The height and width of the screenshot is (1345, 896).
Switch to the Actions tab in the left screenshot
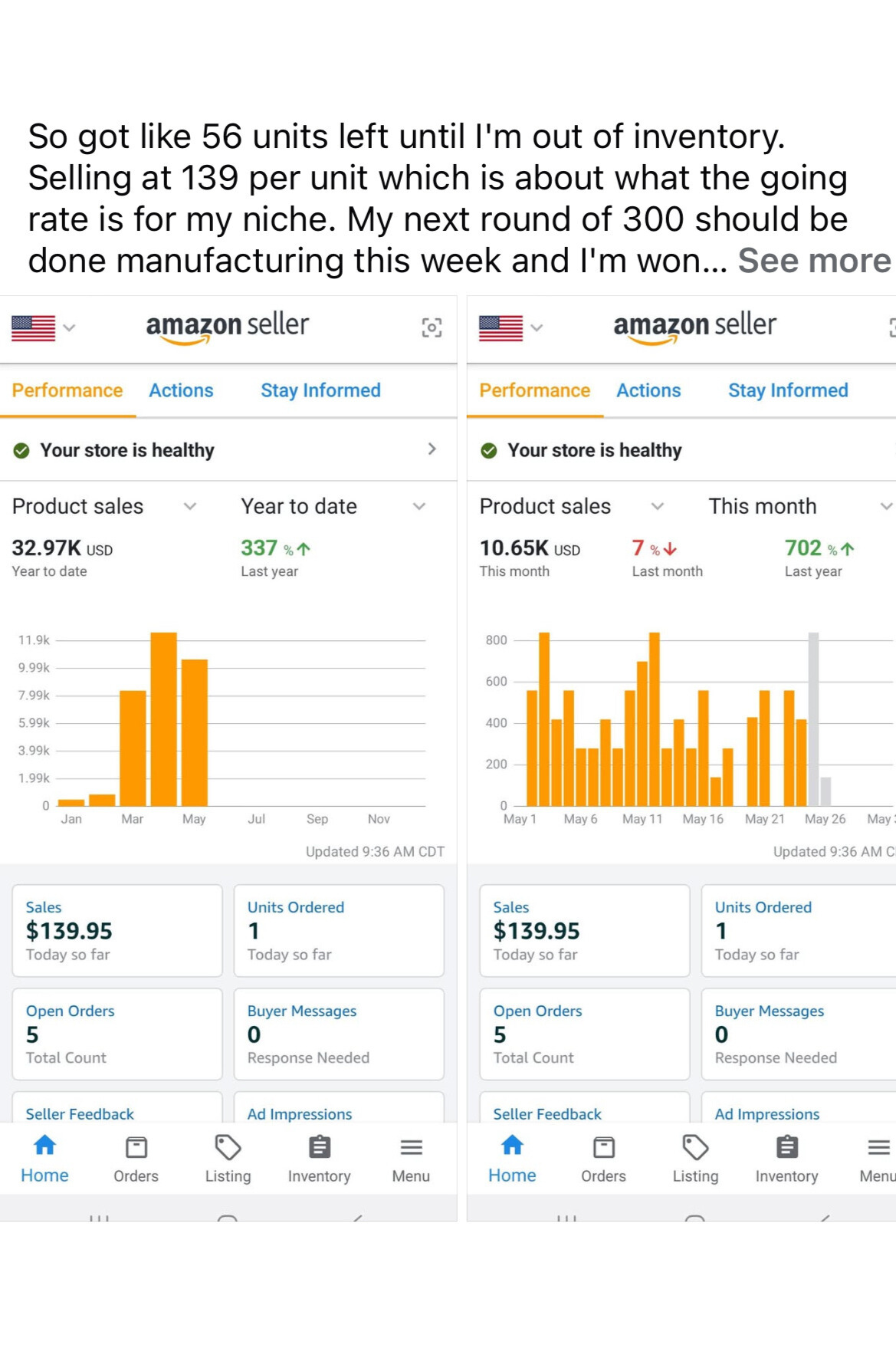[x=181, y=390]
